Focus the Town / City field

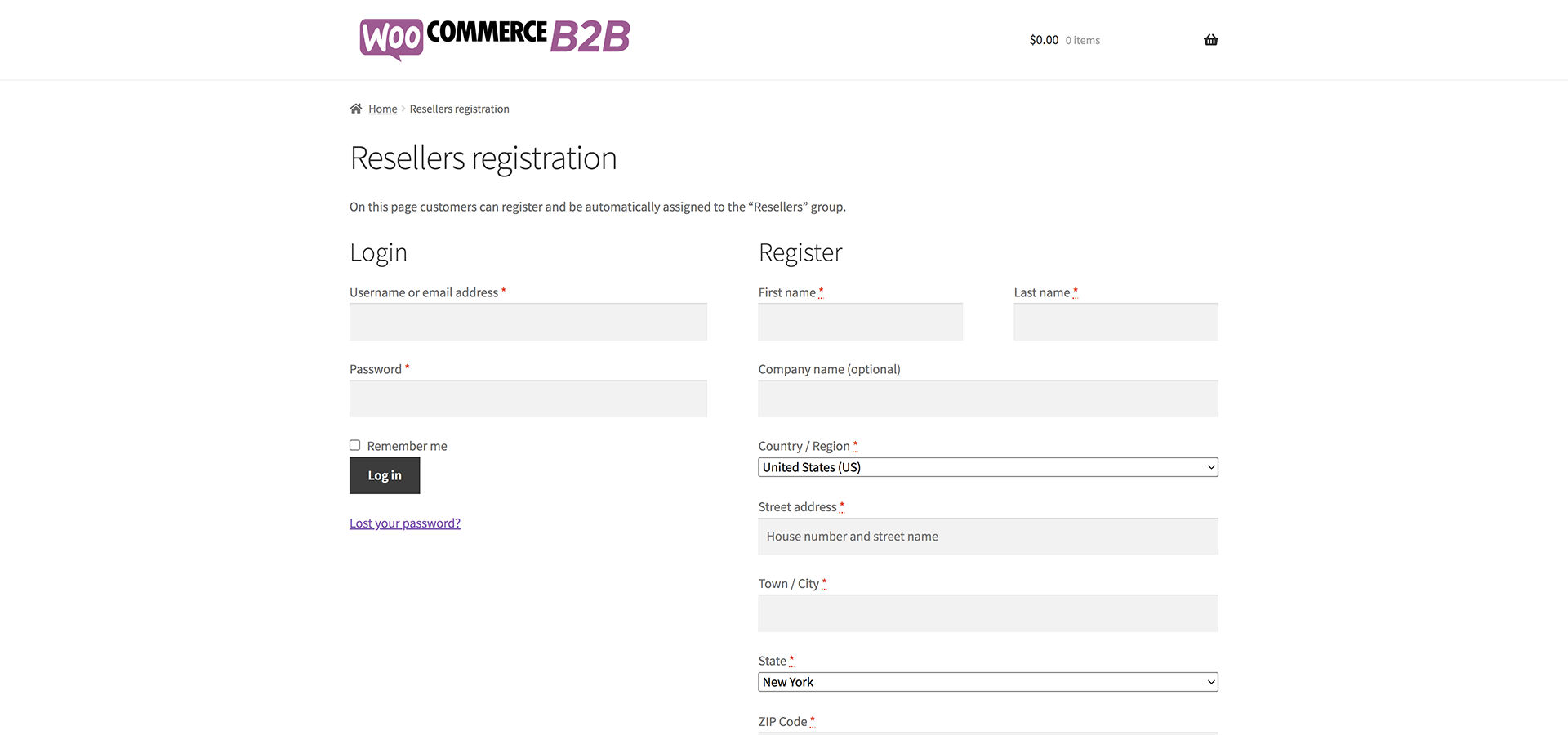[x=987, y=613]
